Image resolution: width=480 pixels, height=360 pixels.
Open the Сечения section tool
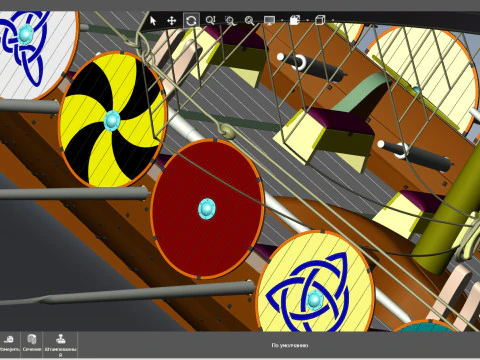tap(32, 344)
